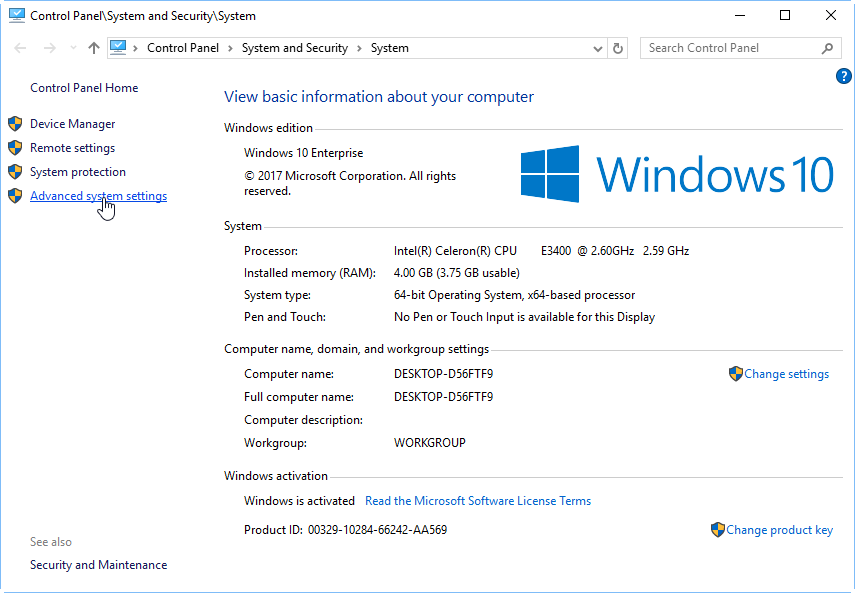Click the refresh button in address bar
855x593 pixels.
(618, 48)
